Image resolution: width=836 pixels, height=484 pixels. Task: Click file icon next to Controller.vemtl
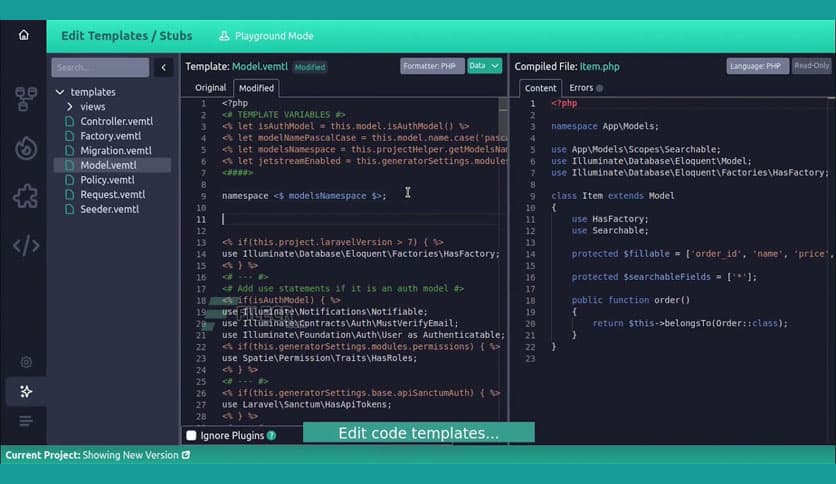pyautogui.click(x=69, y=121)
